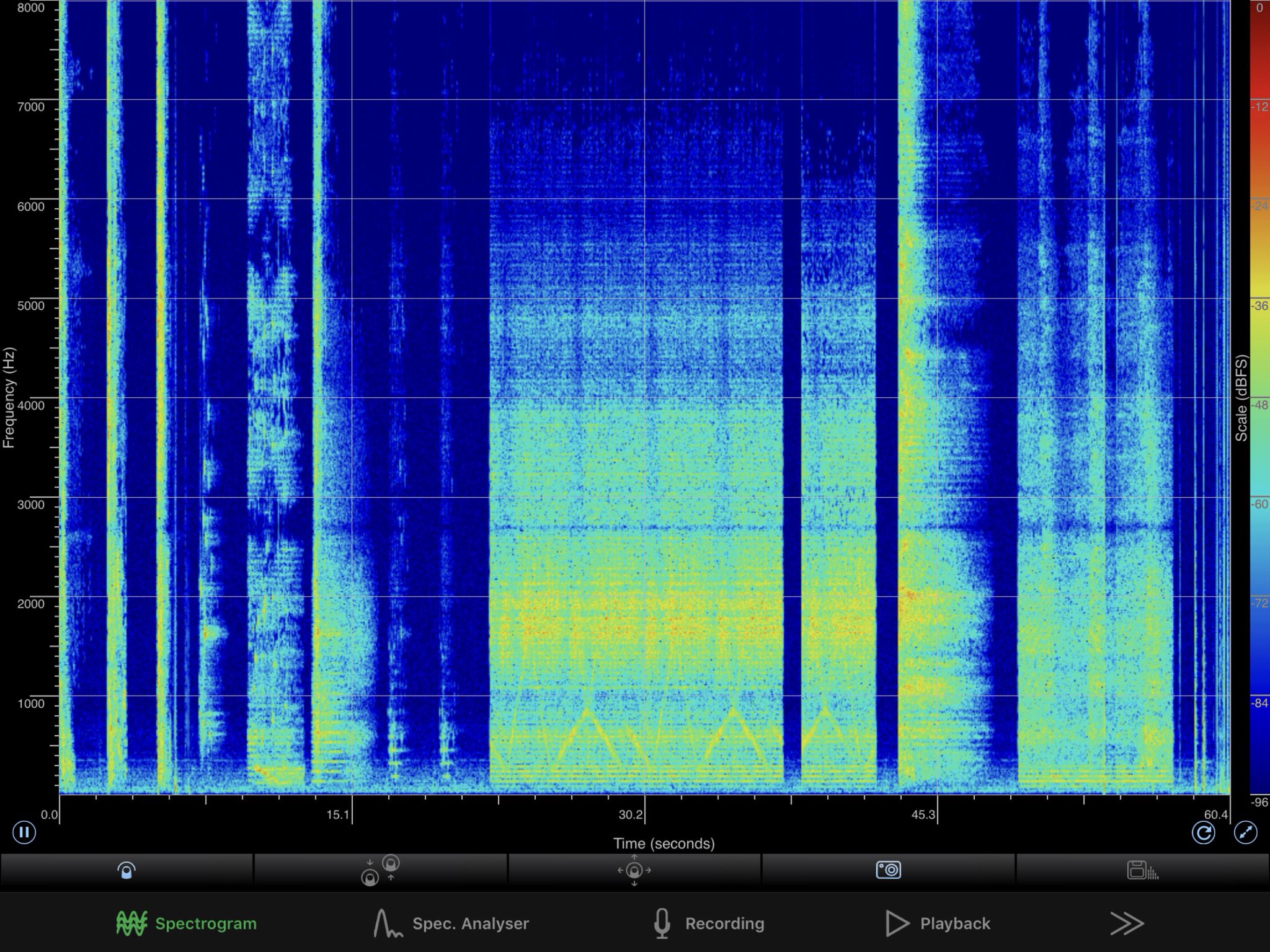Select the single-tap cursor gesture icon
Screen dimensions: 1270x952
click(127, 871)
